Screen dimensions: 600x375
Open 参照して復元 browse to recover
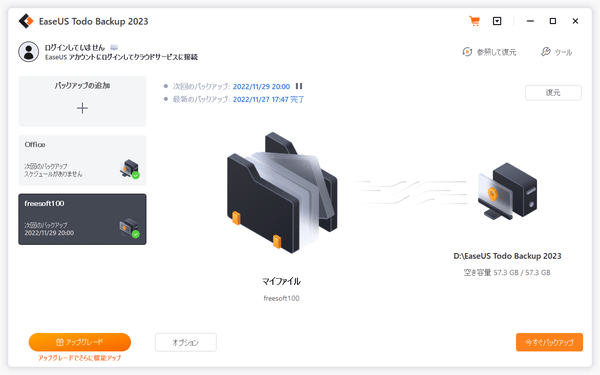(x=489, y=52)
